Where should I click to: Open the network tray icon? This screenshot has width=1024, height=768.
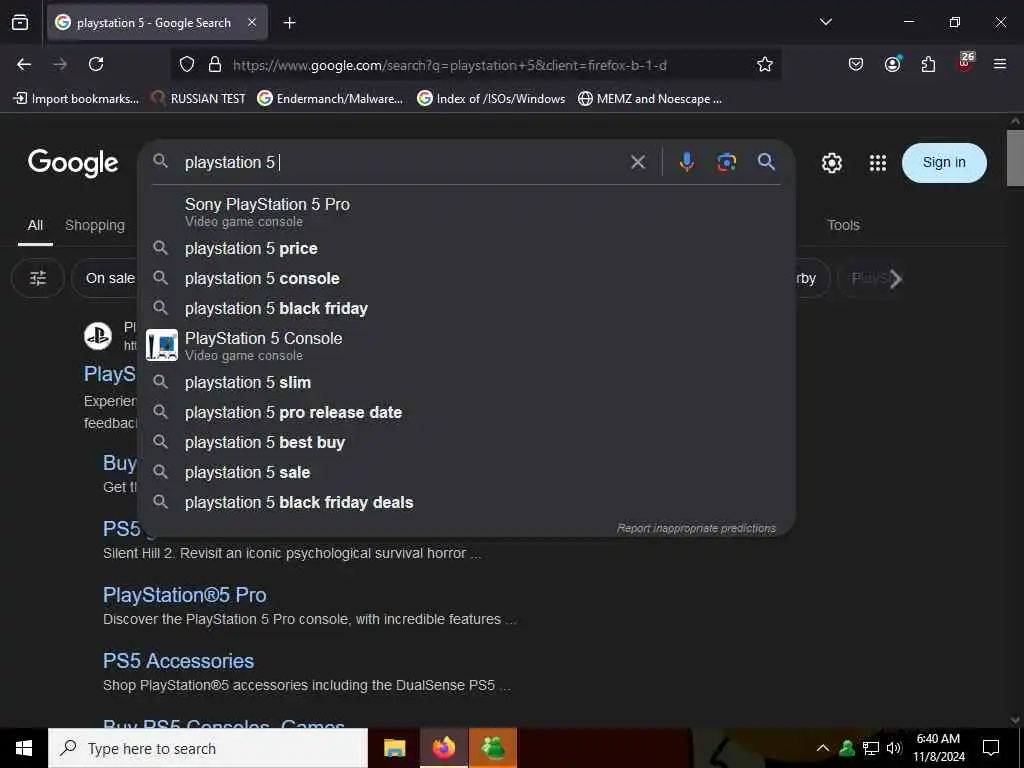[x=871, y=748]
